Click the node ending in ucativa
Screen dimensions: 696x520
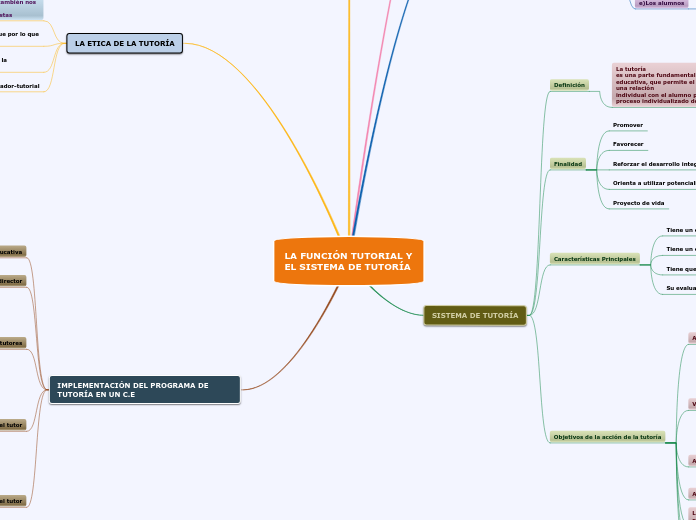(x=12, y=252)
